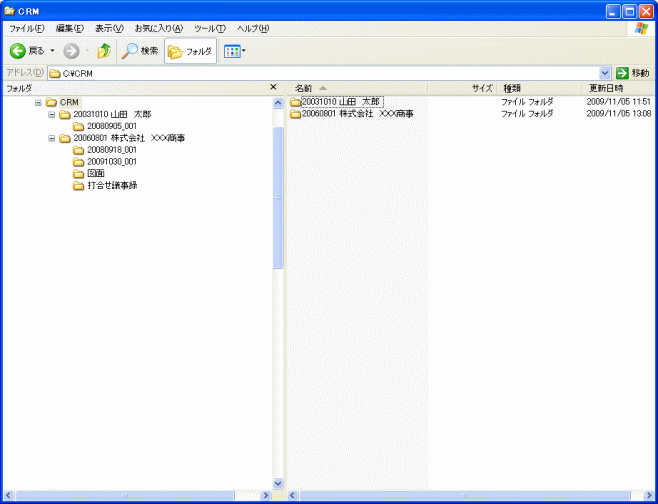Select 20060801 株式会社 folder icon in file list

pyautogui.click(x=295, y=114)
